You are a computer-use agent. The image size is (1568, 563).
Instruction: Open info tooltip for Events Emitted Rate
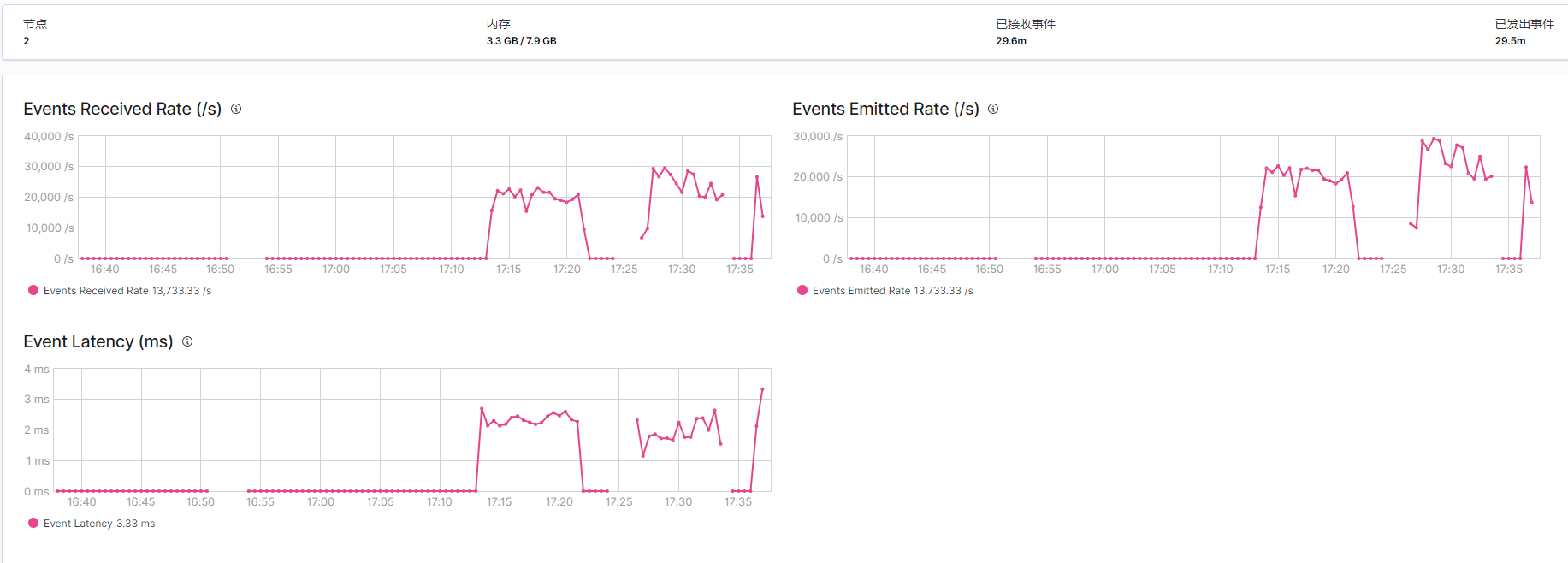click(x=993, y=109)
